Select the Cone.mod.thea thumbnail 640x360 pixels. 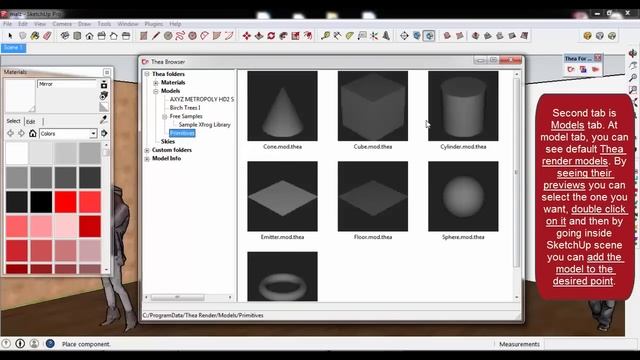282,106
